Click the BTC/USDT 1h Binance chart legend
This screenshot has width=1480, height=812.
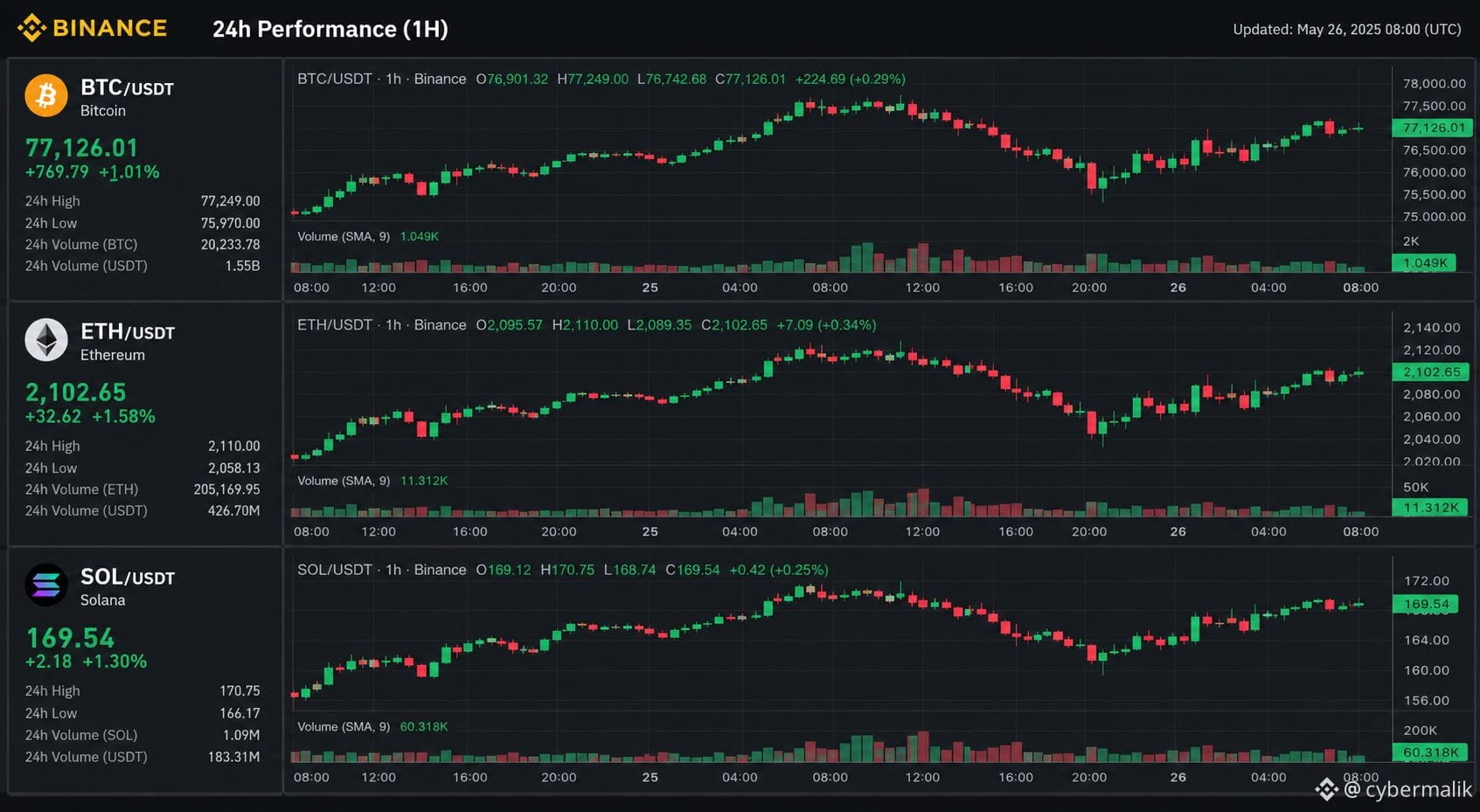tap(382, 79)
